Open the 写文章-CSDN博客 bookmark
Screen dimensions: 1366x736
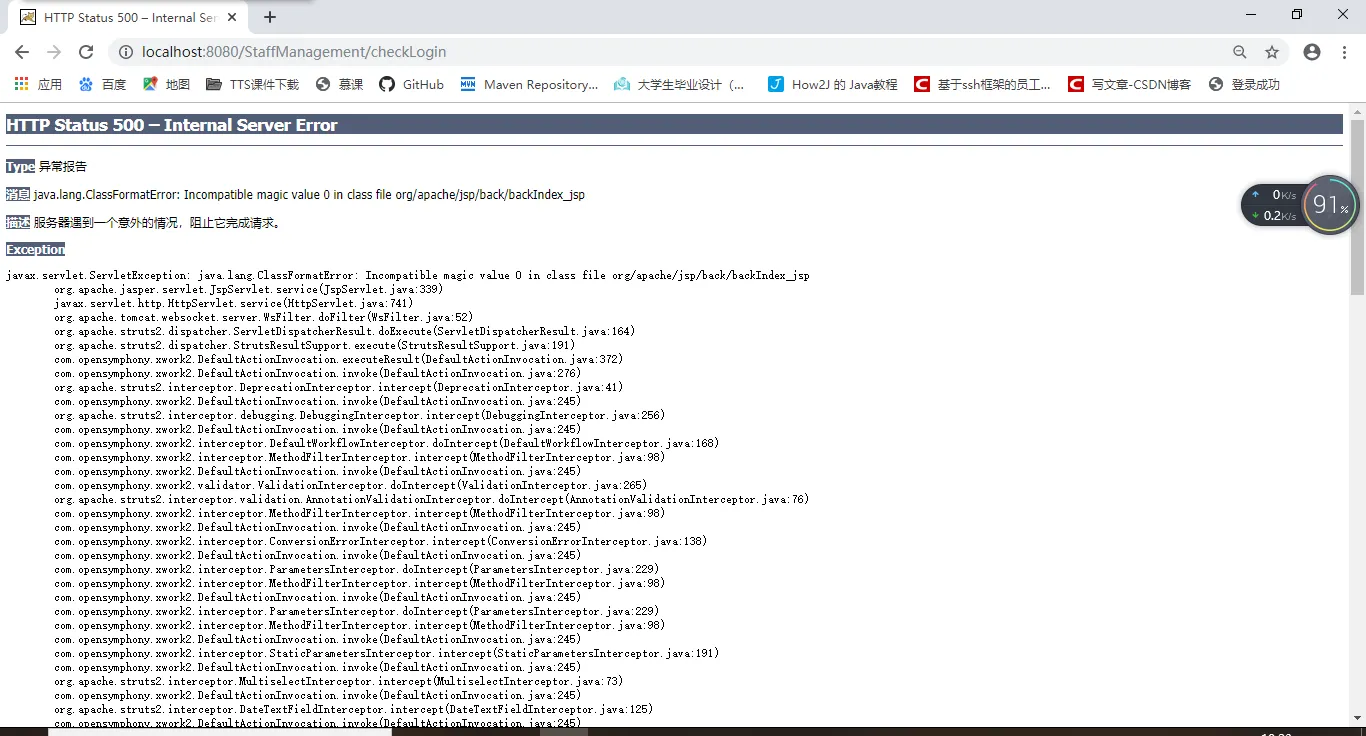click(1128, 84)
